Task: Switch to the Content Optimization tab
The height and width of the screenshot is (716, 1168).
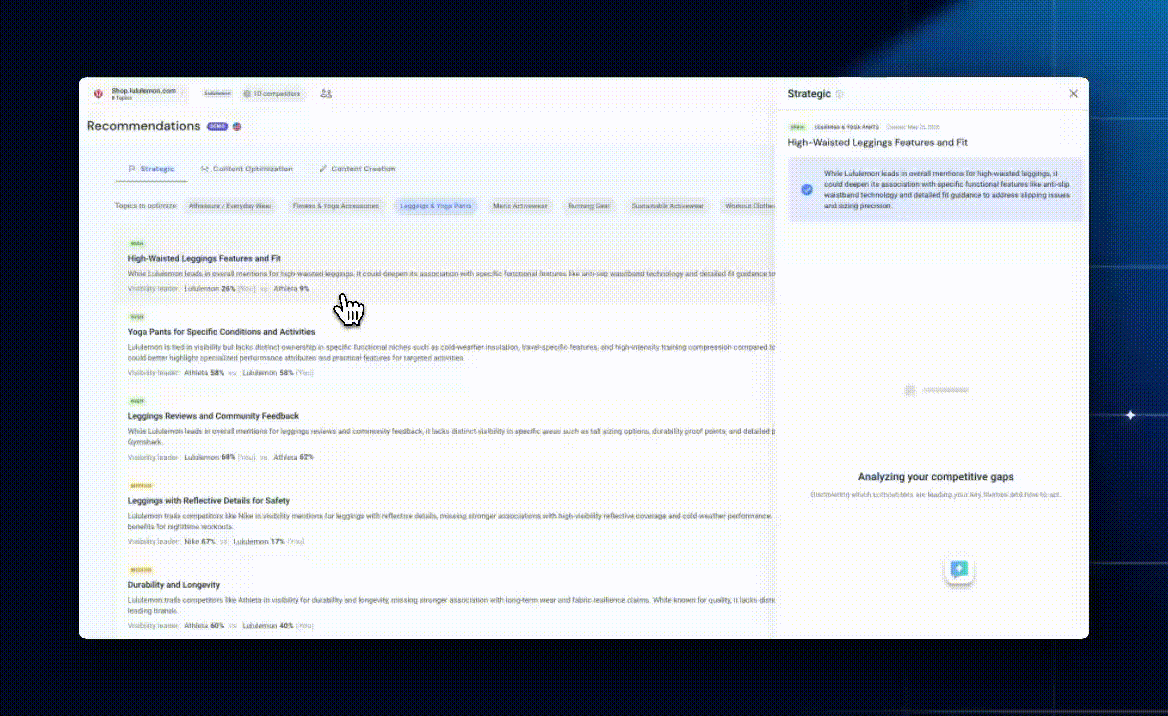Action: 247,169
